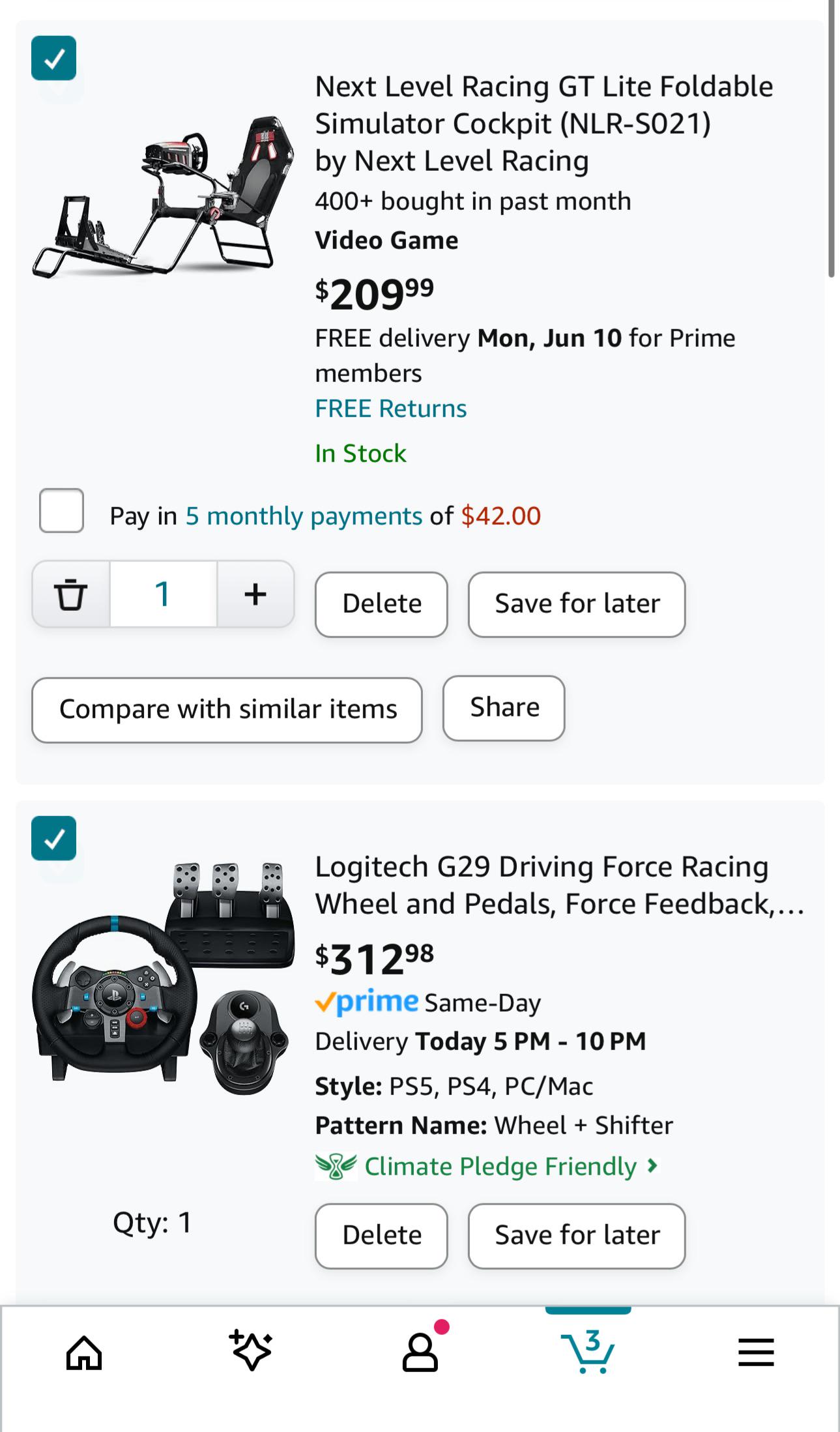This screenshot has width=840, height=1432.
Task: Enable the pay in monthly payments checkbox
Action: pos(61,510)
